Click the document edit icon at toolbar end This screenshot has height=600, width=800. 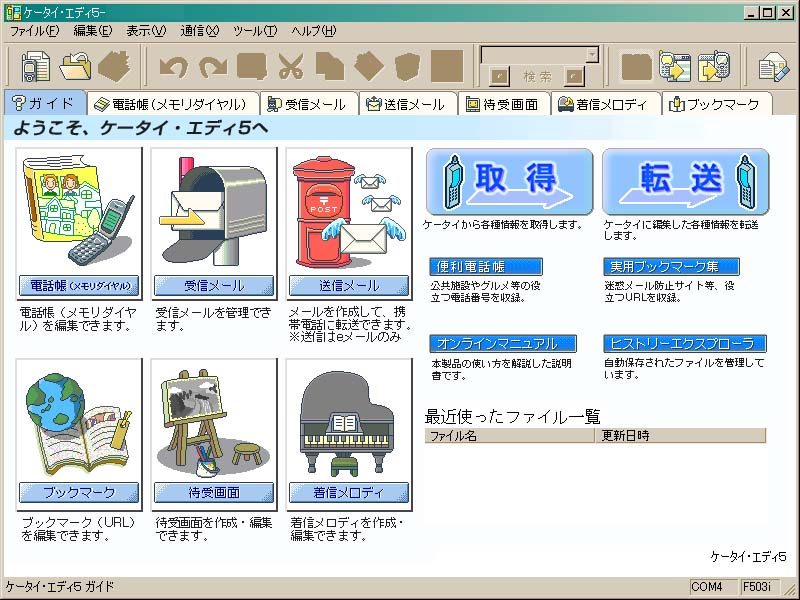coord(773,66)
